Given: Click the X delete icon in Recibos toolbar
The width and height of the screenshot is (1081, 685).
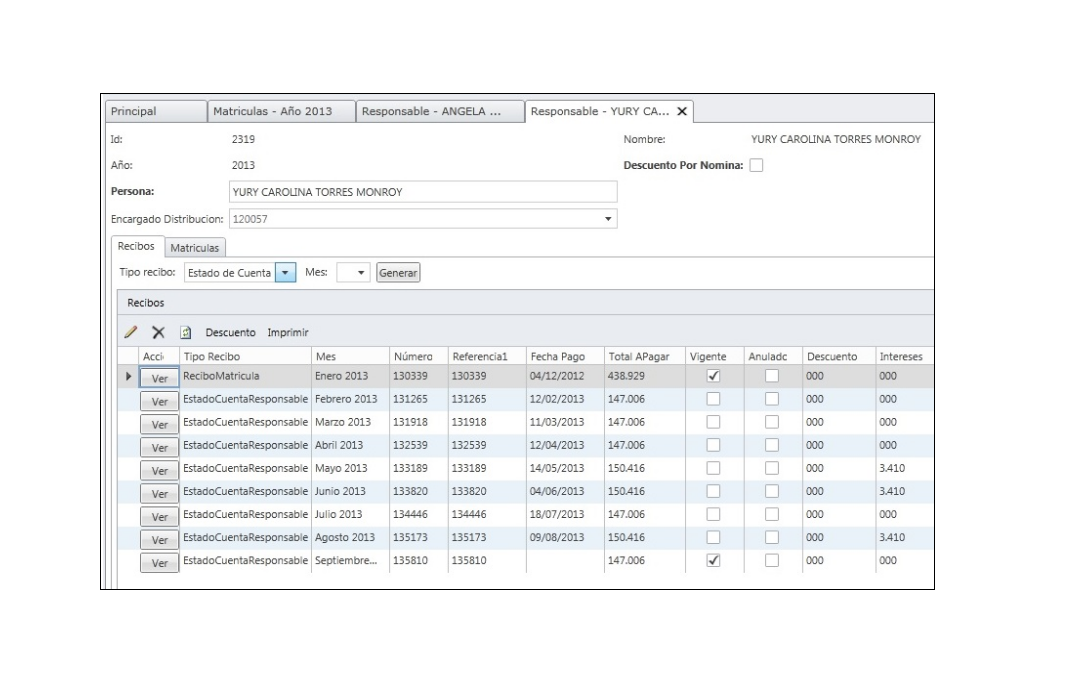Looking at the screenshot, I should [157, 332].
